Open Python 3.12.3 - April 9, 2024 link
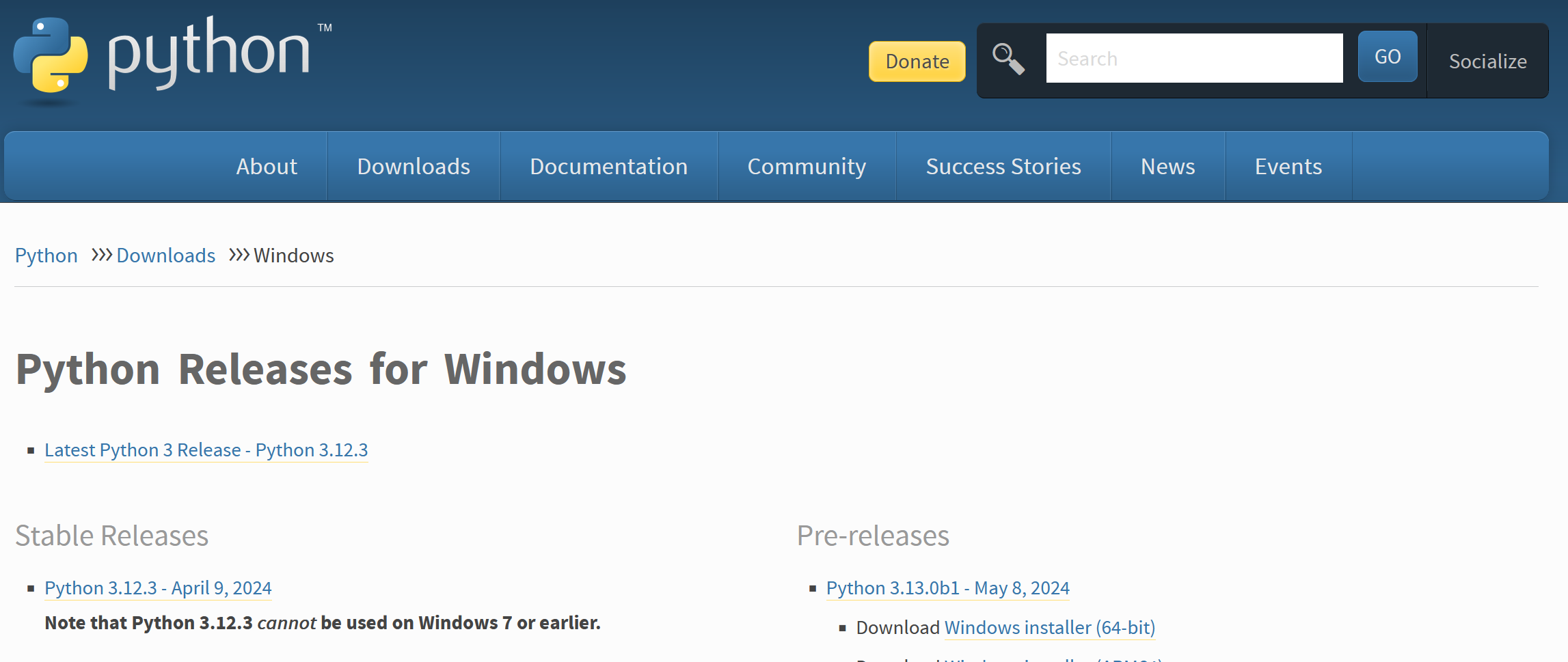This screenshot has width=1568, height=662. click(158, 588)
